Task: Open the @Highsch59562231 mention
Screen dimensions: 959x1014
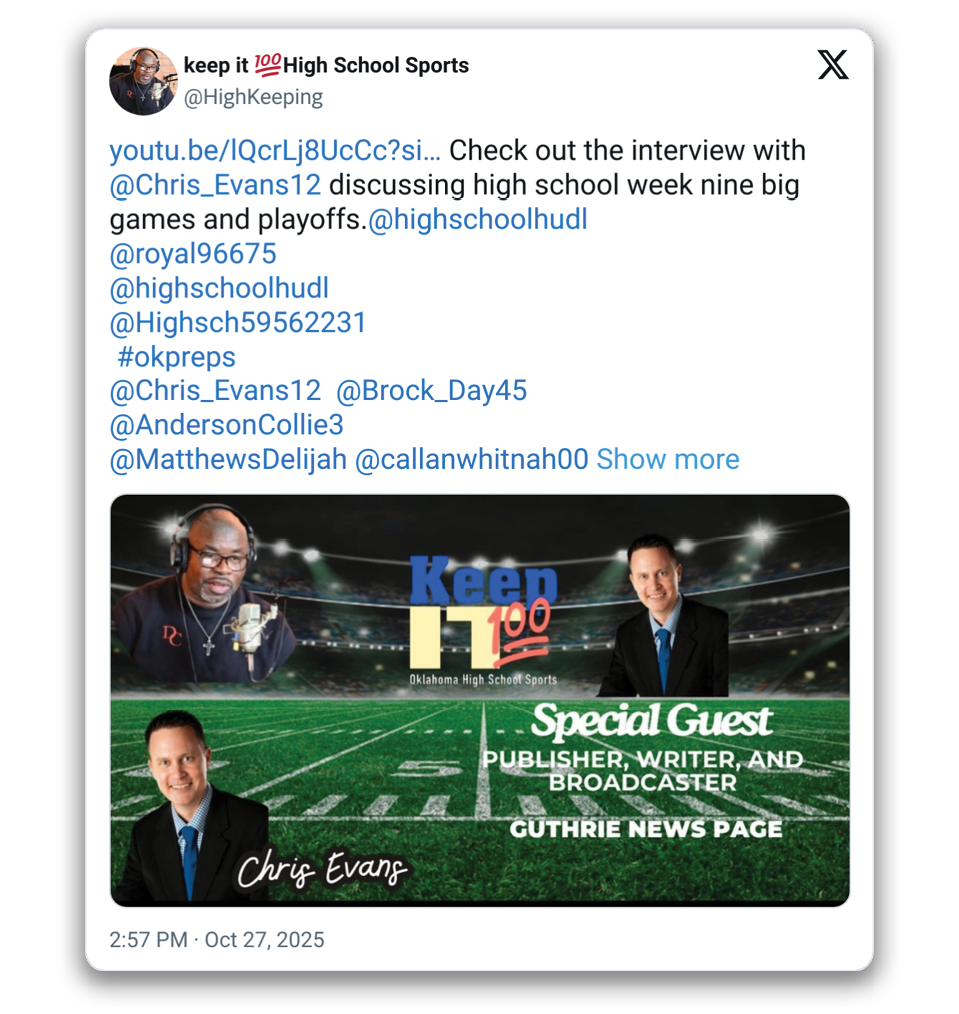Action: [238, 322]
